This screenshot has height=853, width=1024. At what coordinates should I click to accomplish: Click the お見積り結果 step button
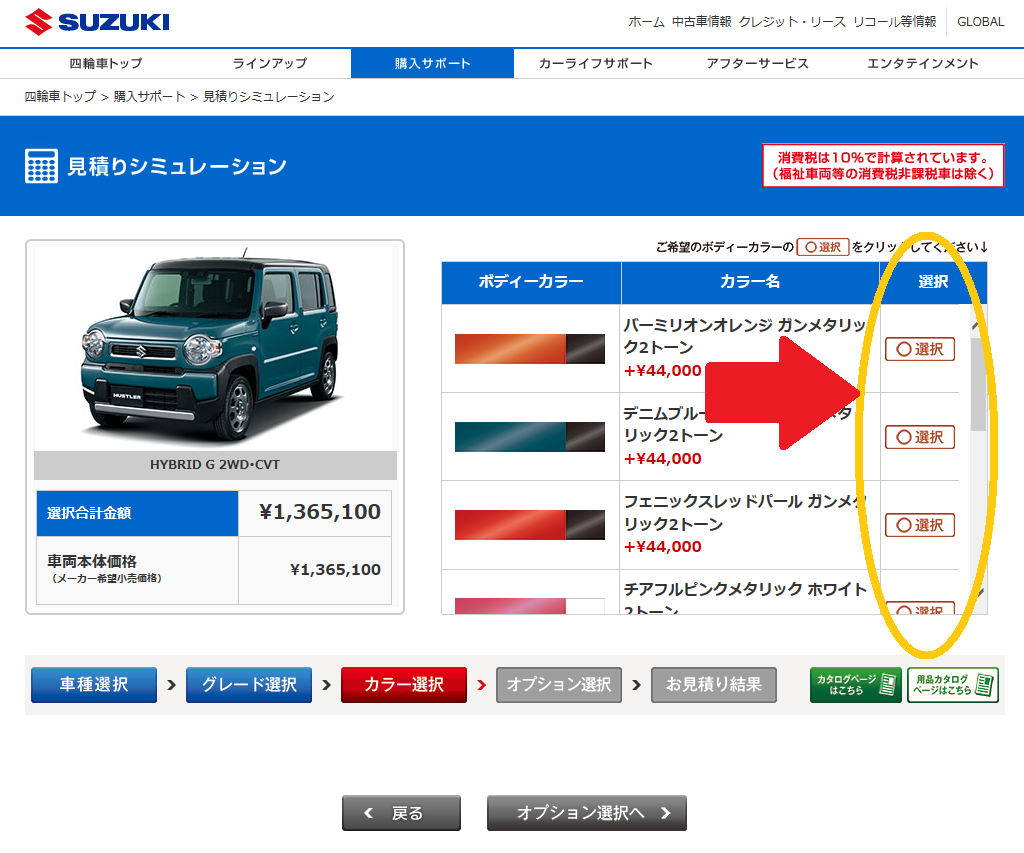pos(714,684)
